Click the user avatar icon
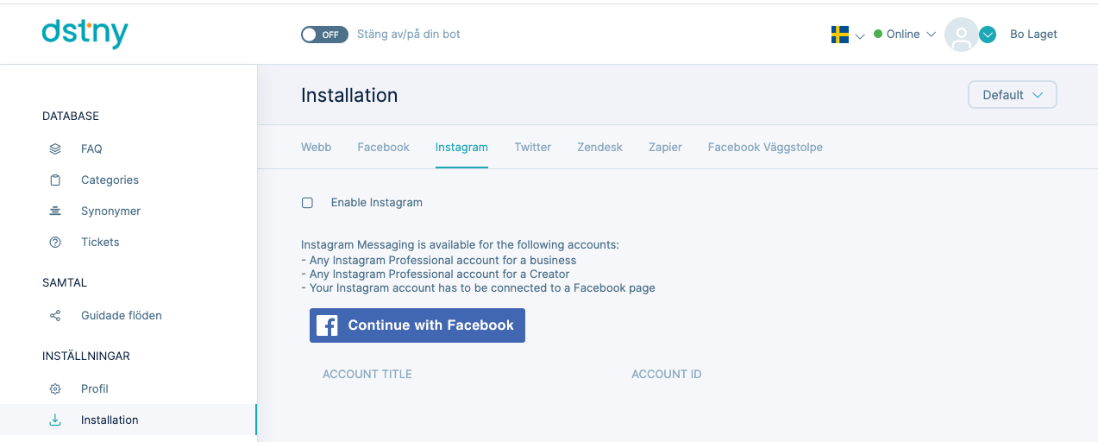The height and width of the screenshot is (442, 1098). point(961,34)
